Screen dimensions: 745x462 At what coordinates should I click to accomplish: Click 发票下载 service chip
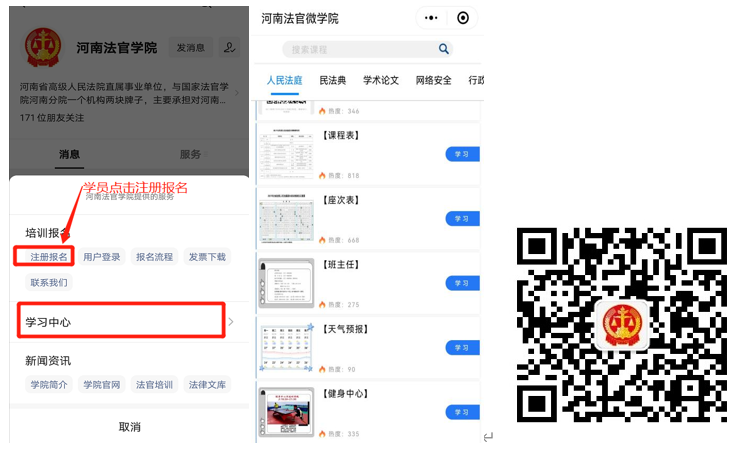click(x=207, y=257)
